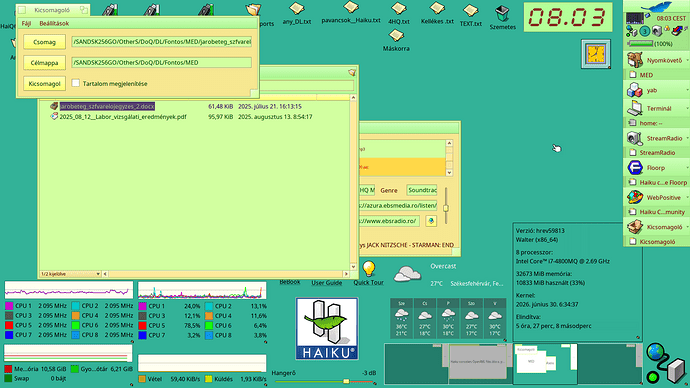Screen dimensions: 690x388
Task: Open the User Guide desktop link
Action: (x=327, y=282)
